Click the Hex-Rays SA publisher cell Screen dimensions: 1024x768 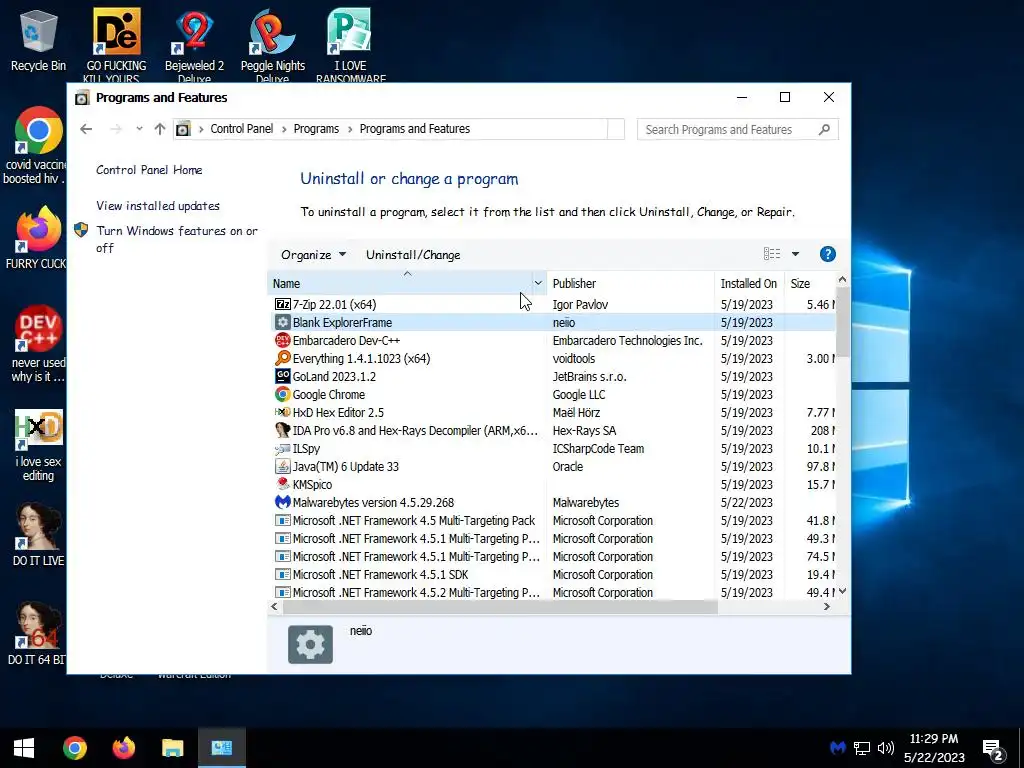click(x=584, y=430)
